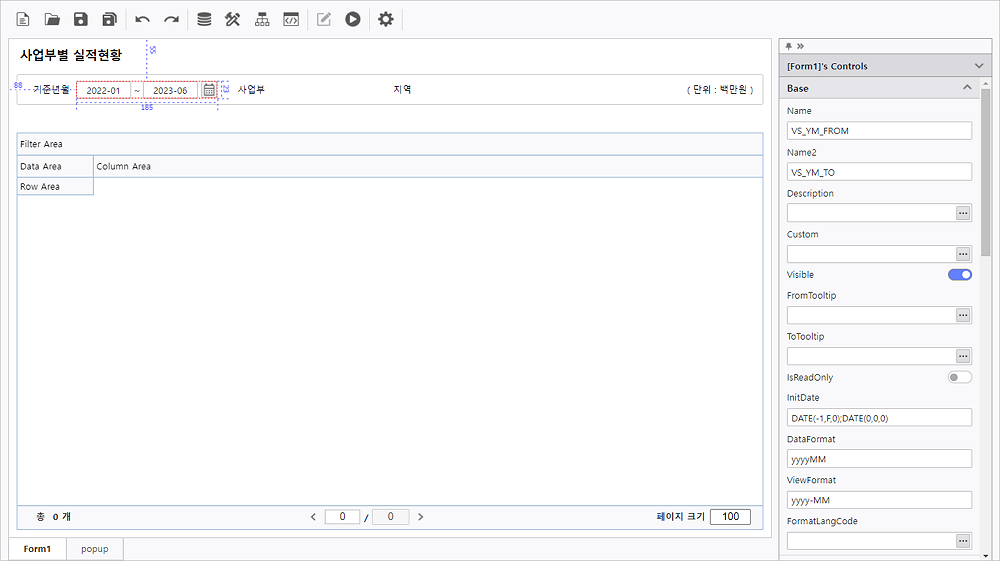Open a file with the folder icon
This screenshot has width=1000, height=561.
(52, 19)
